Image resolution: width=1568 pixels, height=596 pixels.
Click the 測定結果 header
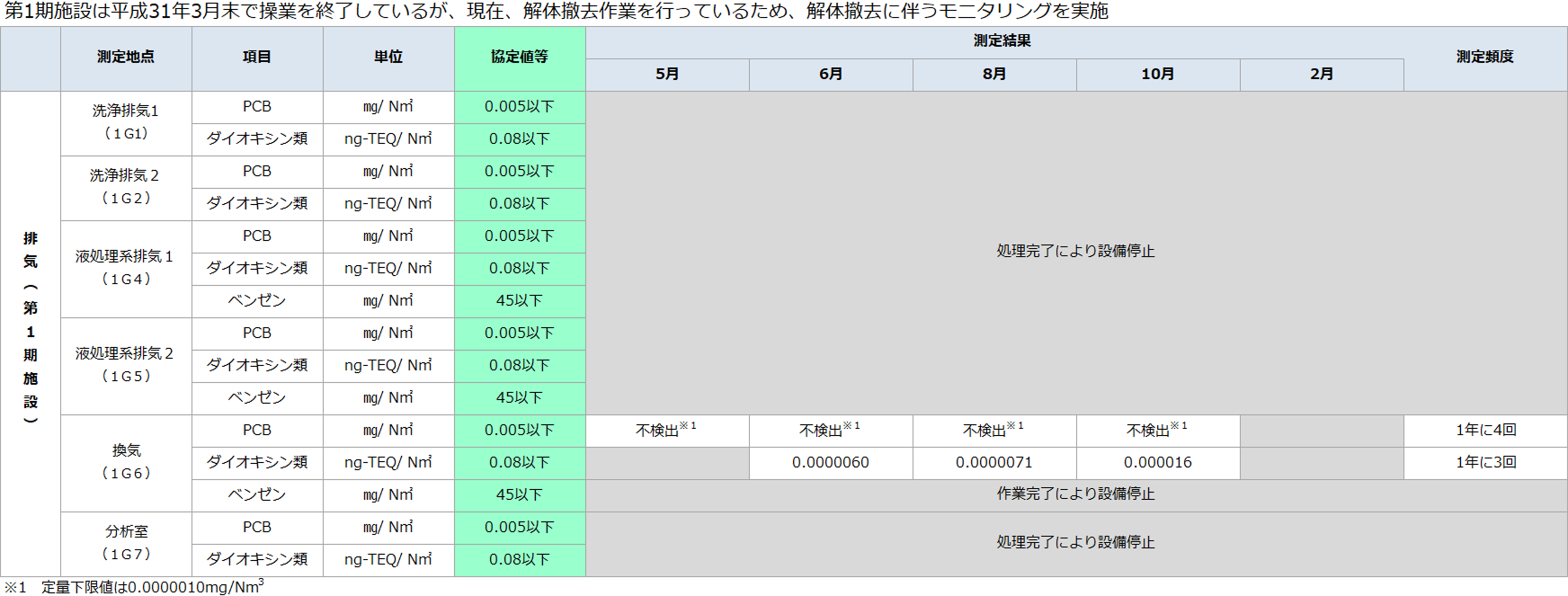point(1002,41)
